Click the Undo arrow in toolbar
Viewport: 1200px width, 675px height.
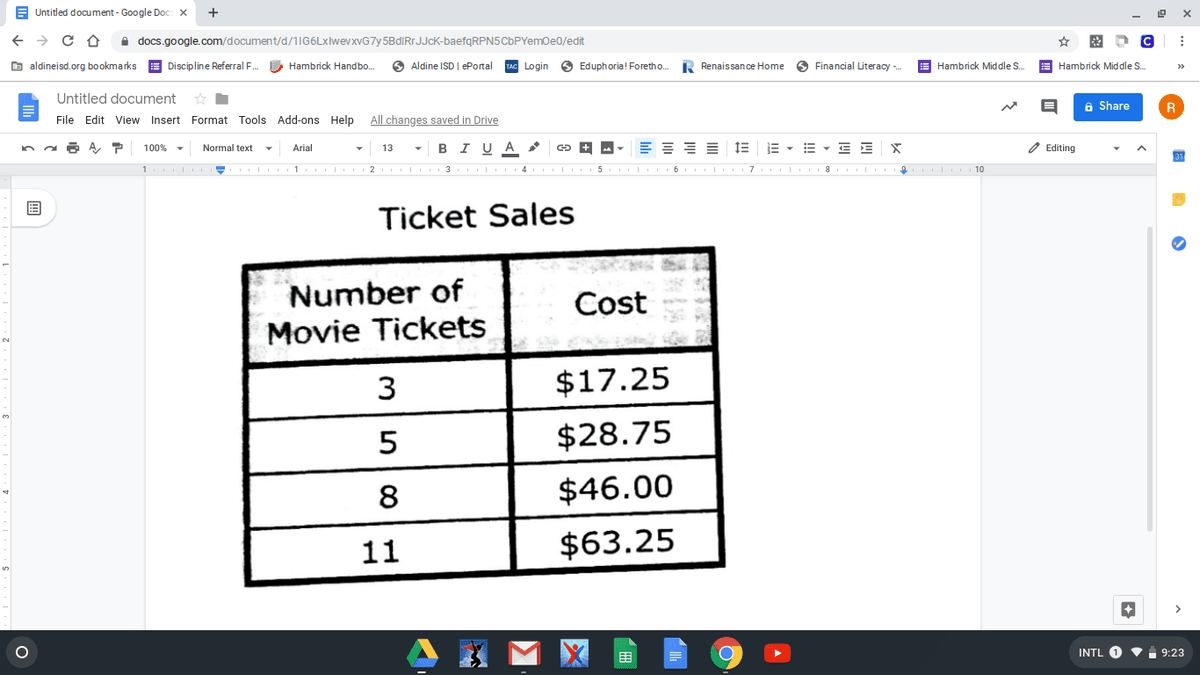tap(29, 148)
